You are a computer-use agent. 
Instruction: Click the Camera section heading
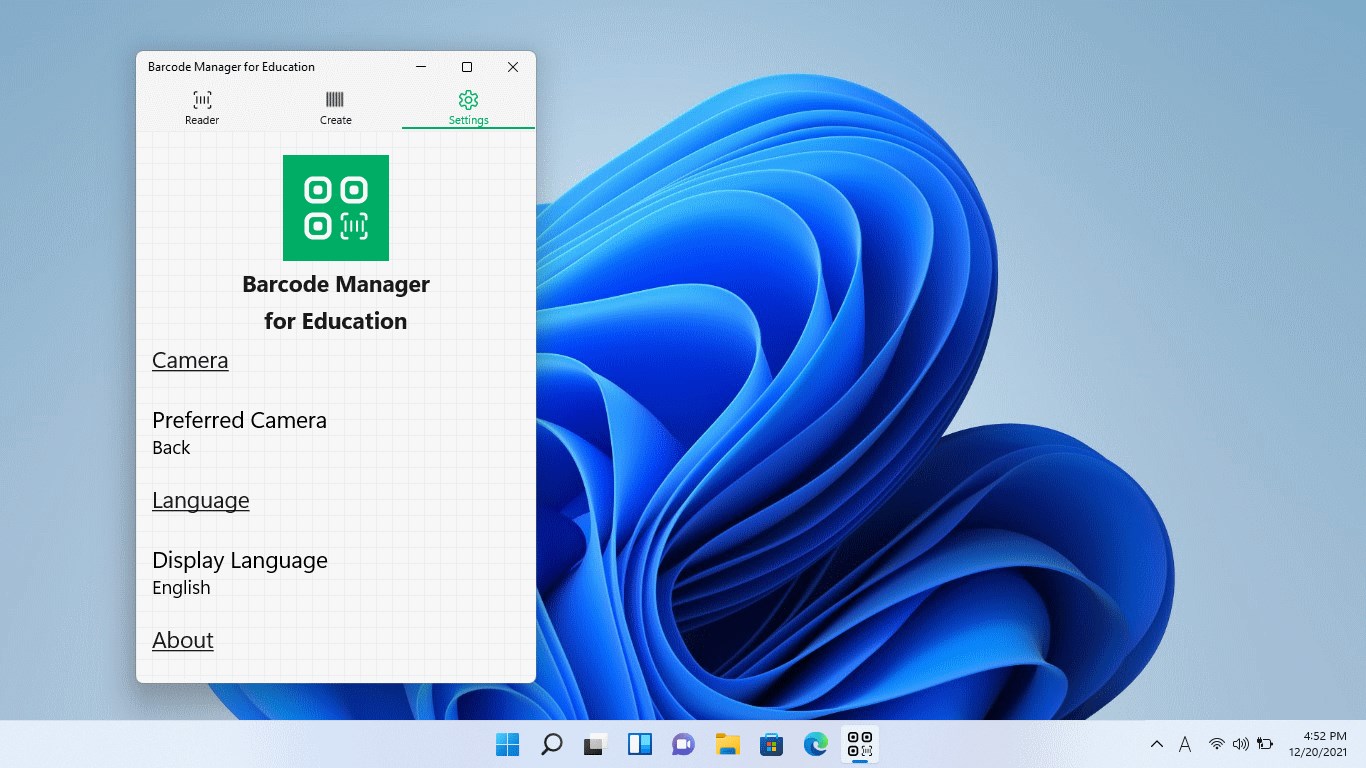click(190, 360)
